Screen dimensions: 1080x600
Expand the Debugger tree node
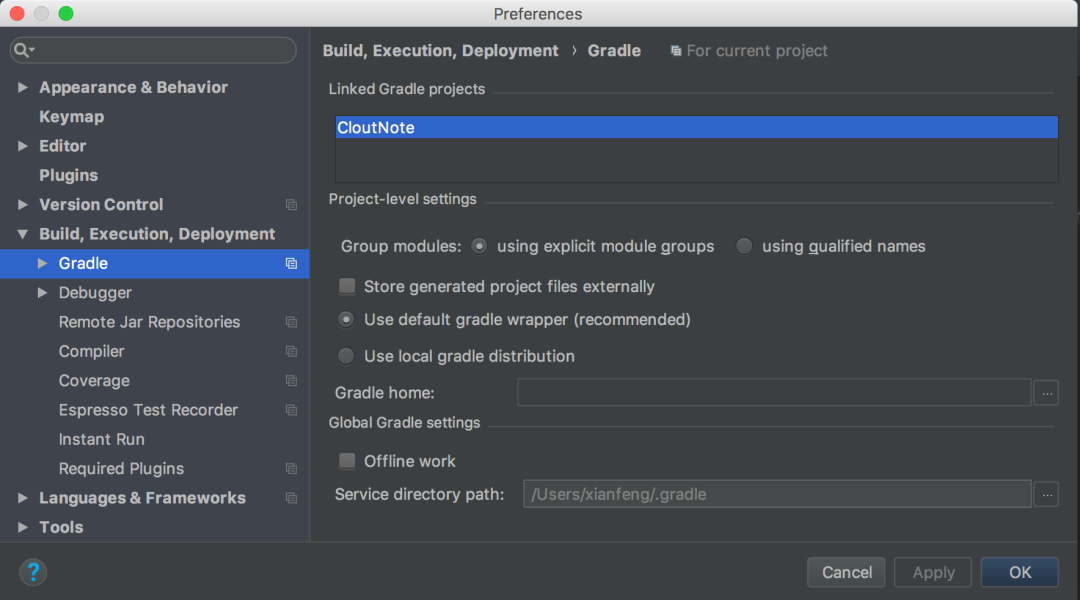click(42, 293)
